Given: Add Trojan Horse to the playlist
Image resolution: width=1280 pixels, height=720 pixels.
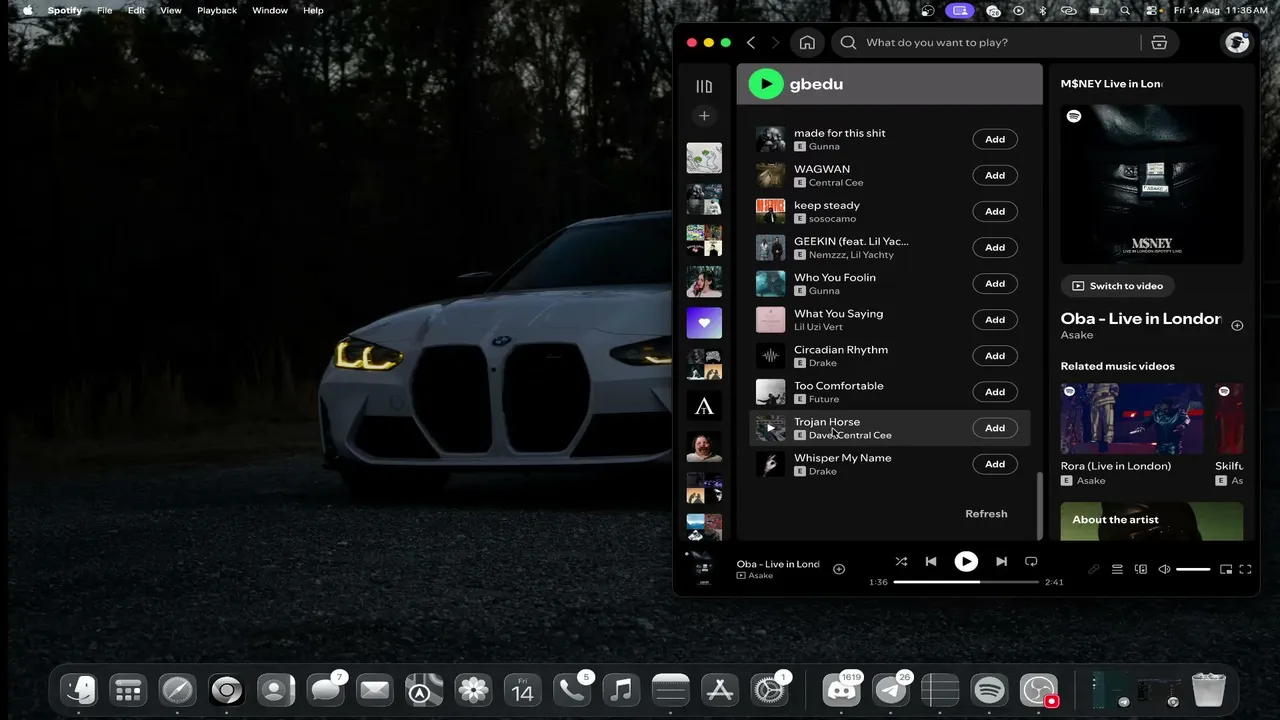Looking at the screenshot, I should point(995,428).
